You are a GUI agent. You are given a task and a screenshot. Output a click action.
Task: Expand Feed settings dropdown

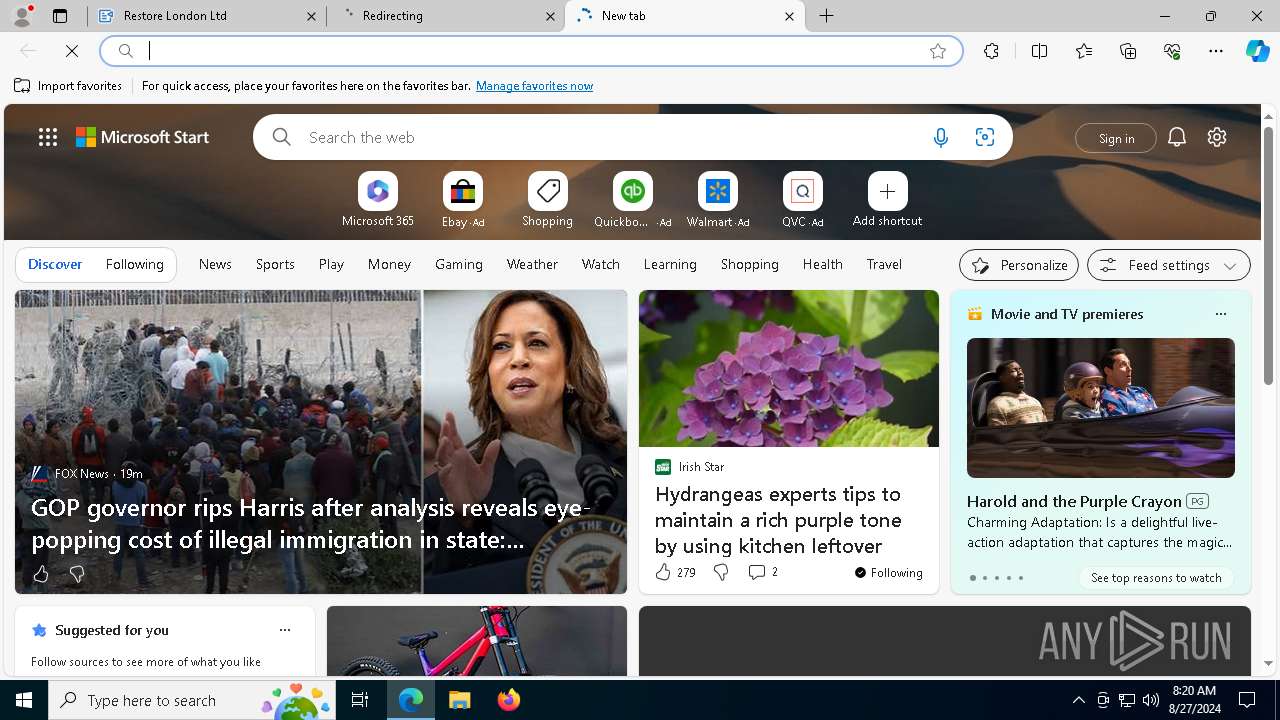(x=1169, y=265)
